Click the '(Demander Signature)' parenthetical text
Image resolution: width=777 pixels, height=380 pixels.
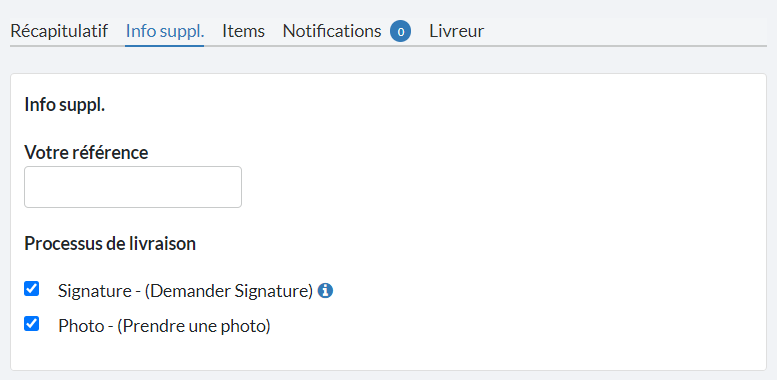pos(228,291)
